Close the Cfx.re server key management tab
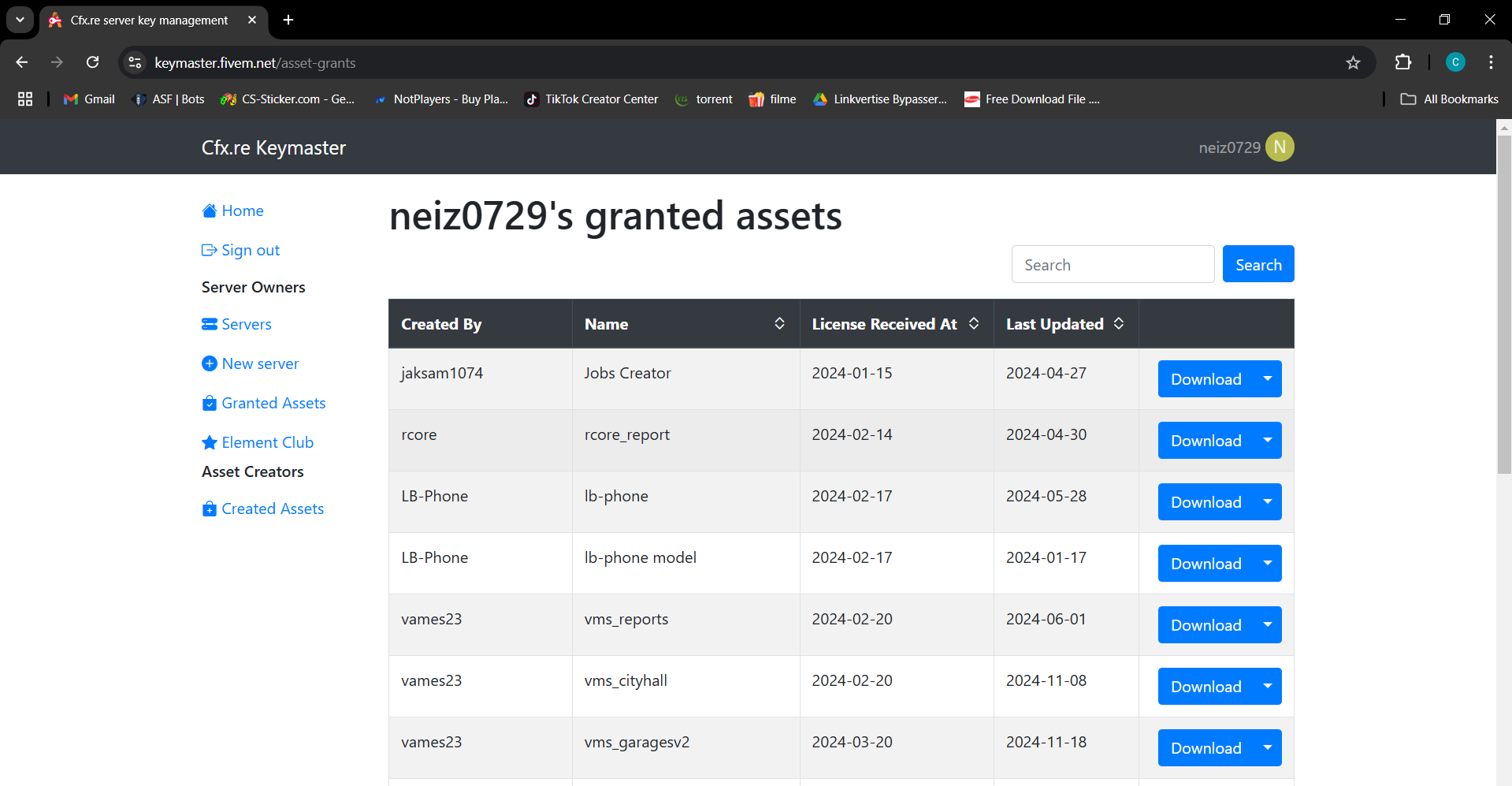The width and height of the screenshot is (1512, 786). click(x=252, y=20)
